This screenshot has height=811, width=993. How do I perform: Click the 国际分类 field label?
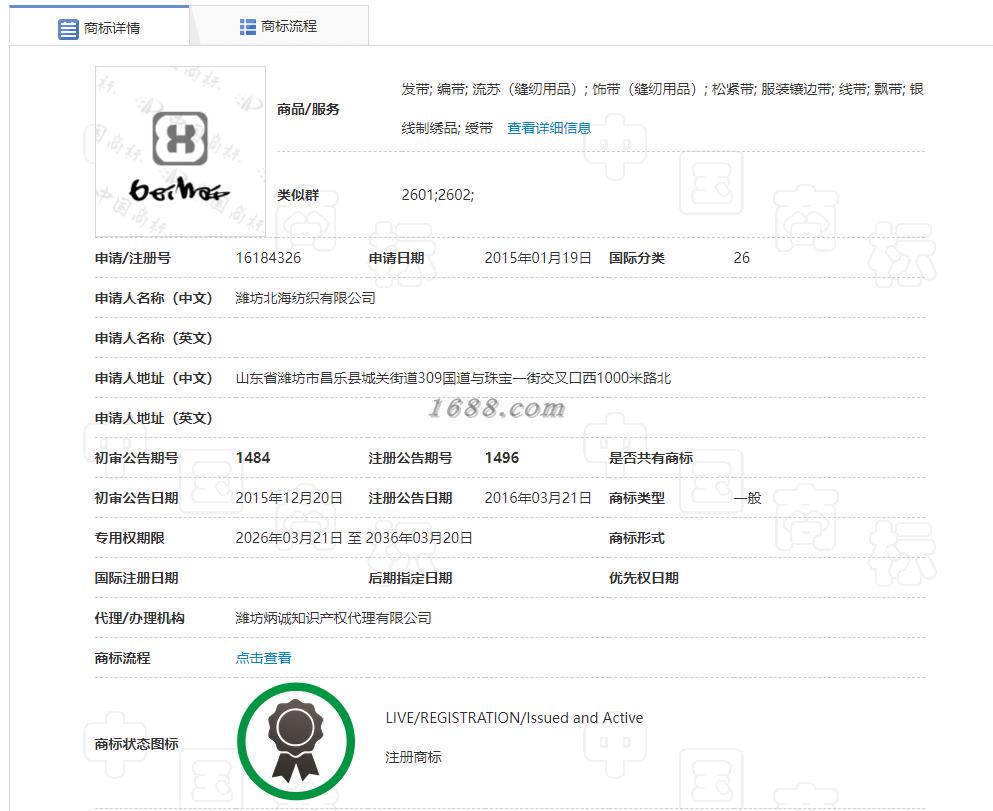pyautogui.click(x=636, y=258)
